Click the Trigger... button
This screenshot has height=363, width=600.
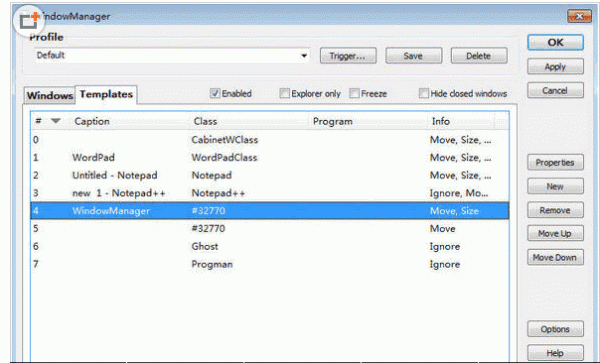coord(348,56)
